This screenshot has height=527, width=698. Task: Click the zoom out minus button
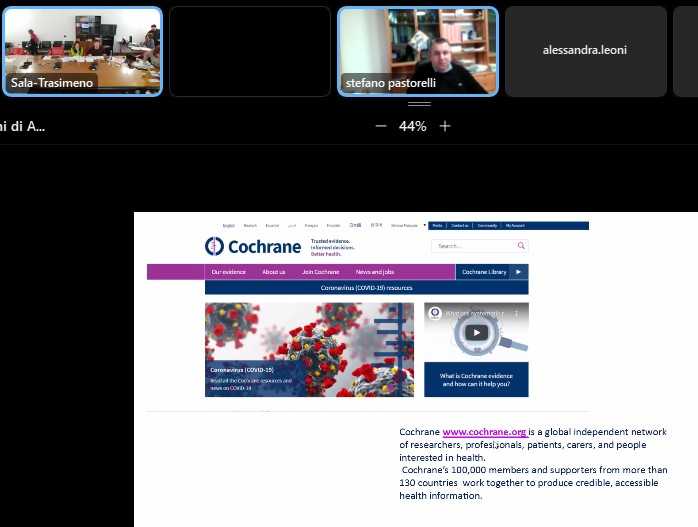[381, 126]
